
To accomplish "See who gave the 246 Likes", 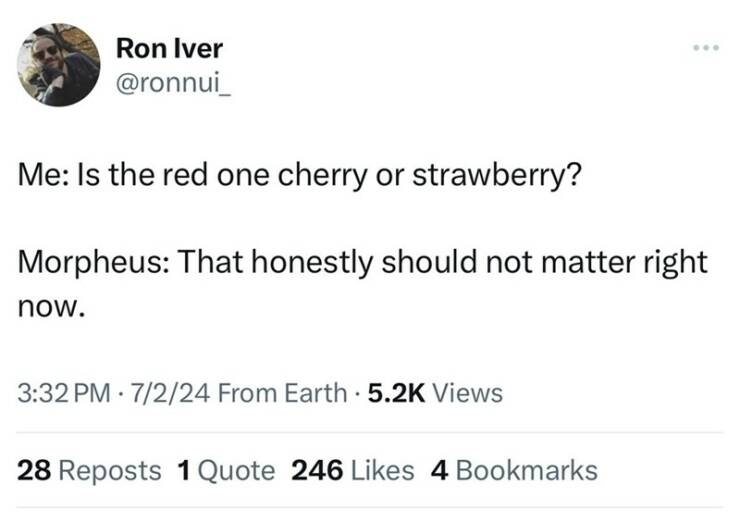I will [351, 470].
